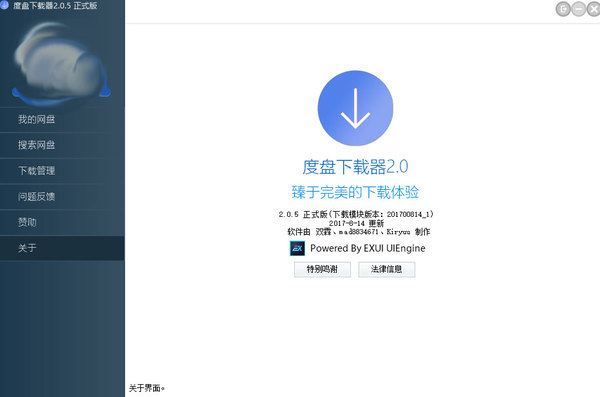Click the logout icon button at top right
600x397 pixels.
(x=563, y=9)
